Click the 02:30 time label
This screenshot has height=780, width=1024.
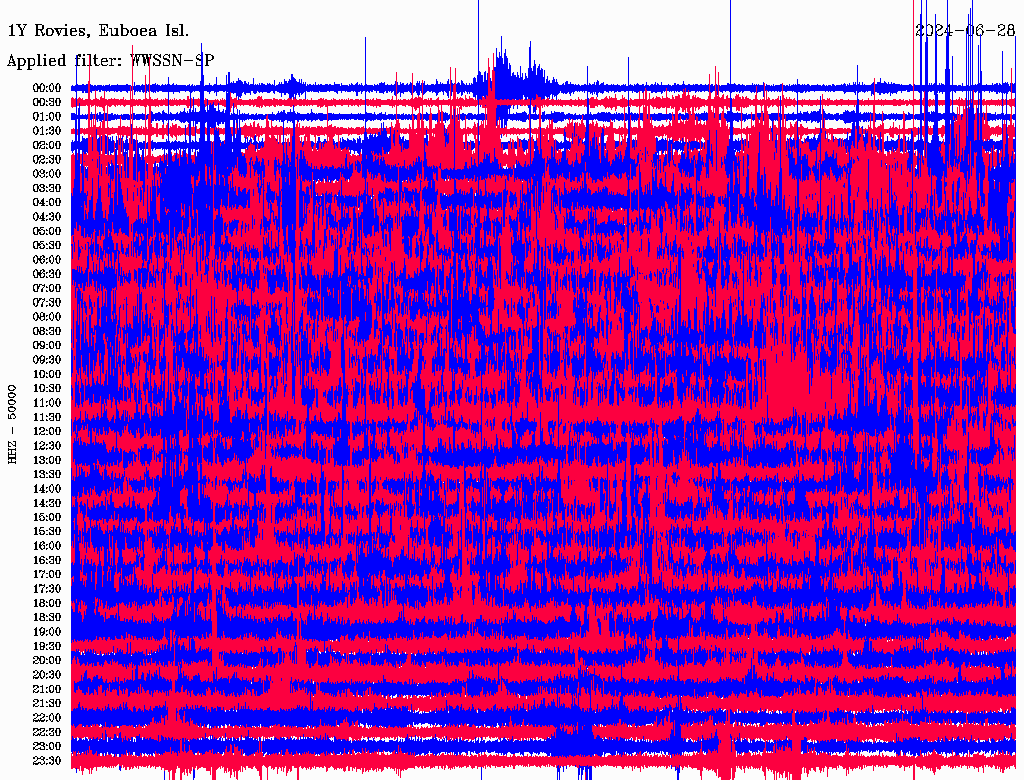point(47,159)
